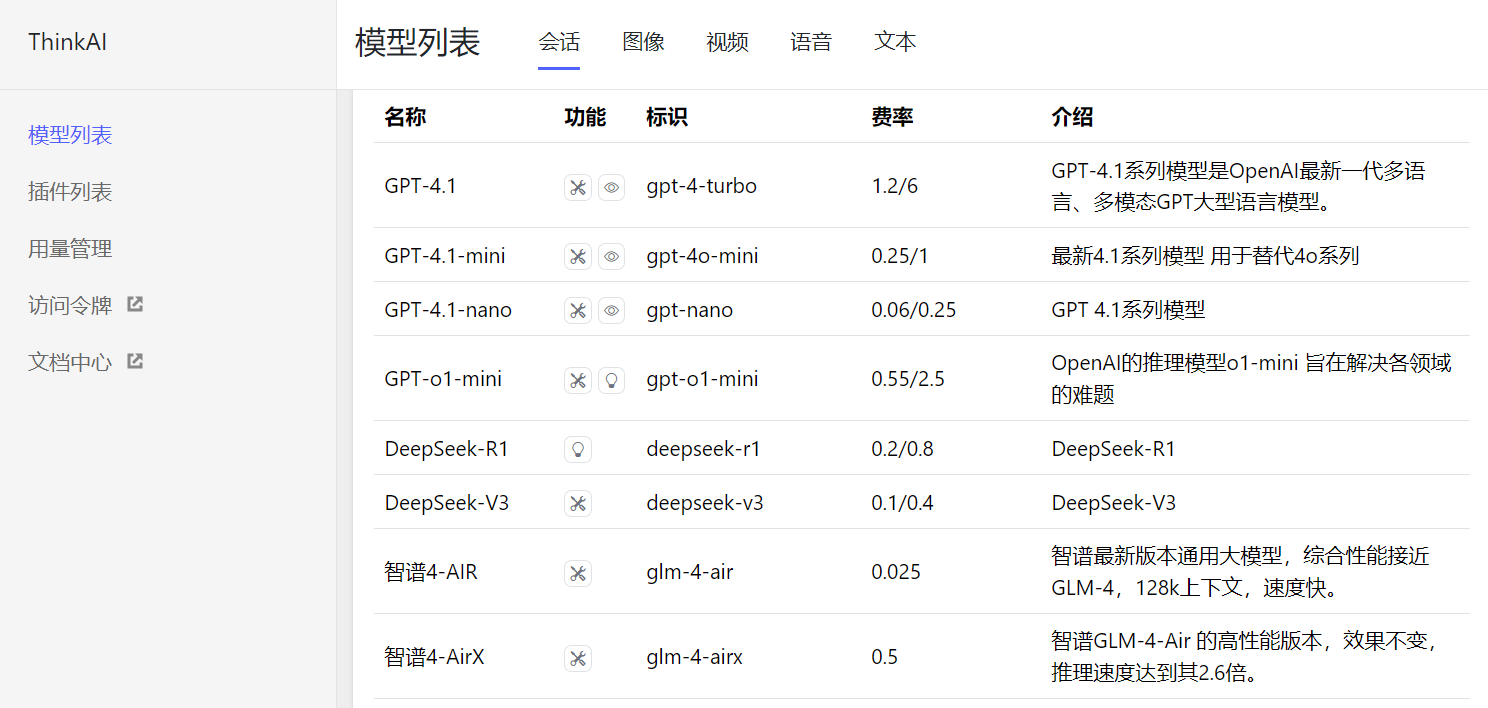Click the 智谱4-AIR model name
The width and height of the screenshot is (1488, 708).
(431, 573)
